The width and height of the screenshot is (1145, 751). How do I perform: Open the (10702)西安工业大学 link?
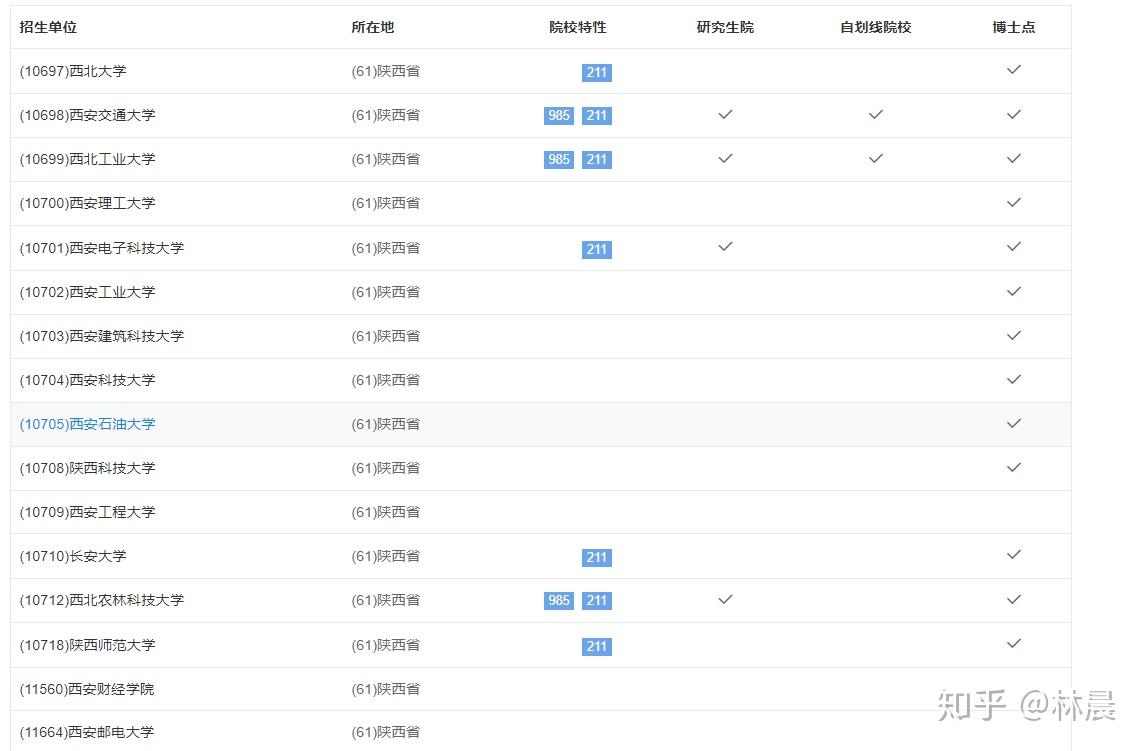[88, 292]
